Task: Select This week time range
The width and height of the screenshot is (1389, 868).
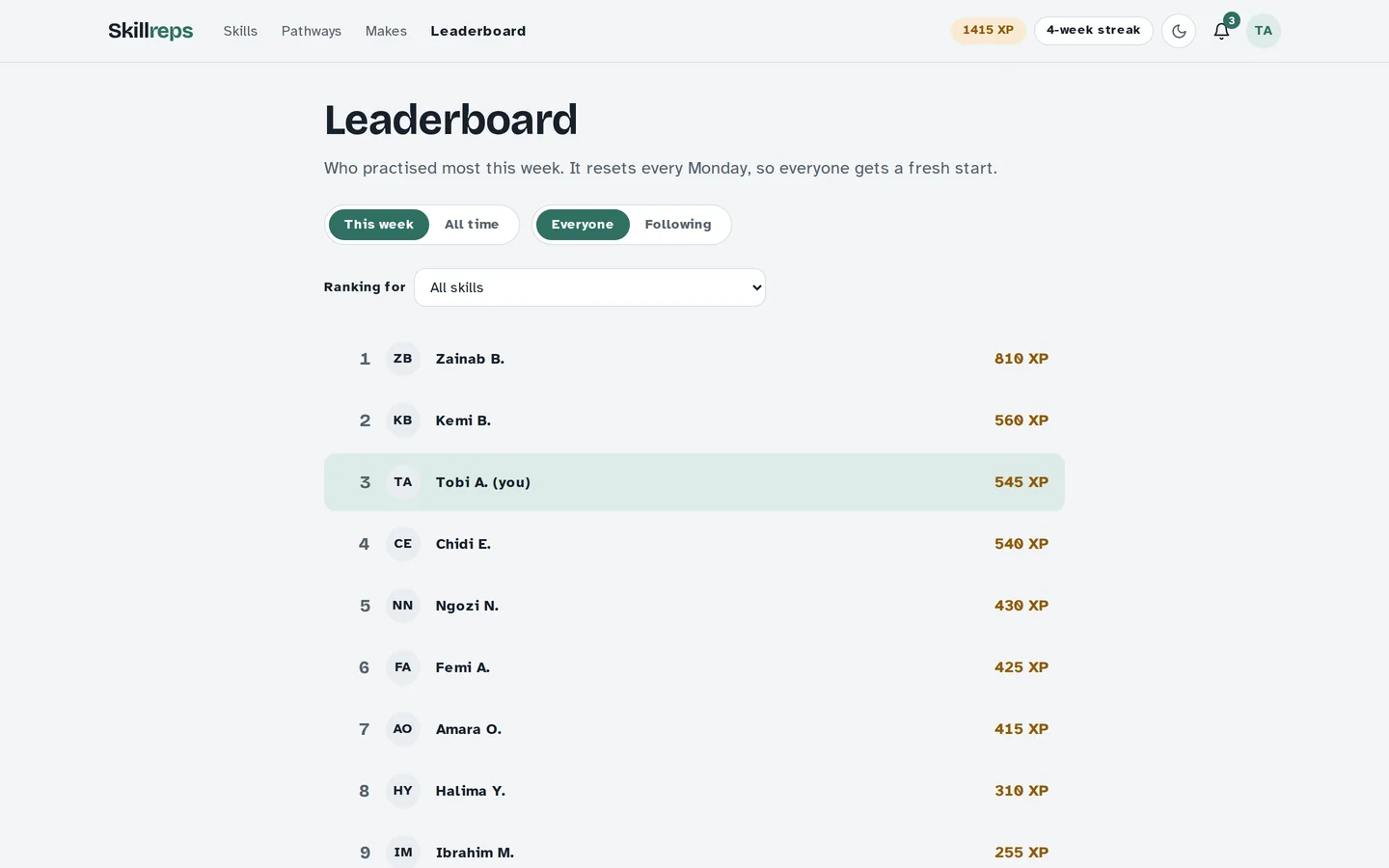Action: pyautogui.click(x=379, y=225)
